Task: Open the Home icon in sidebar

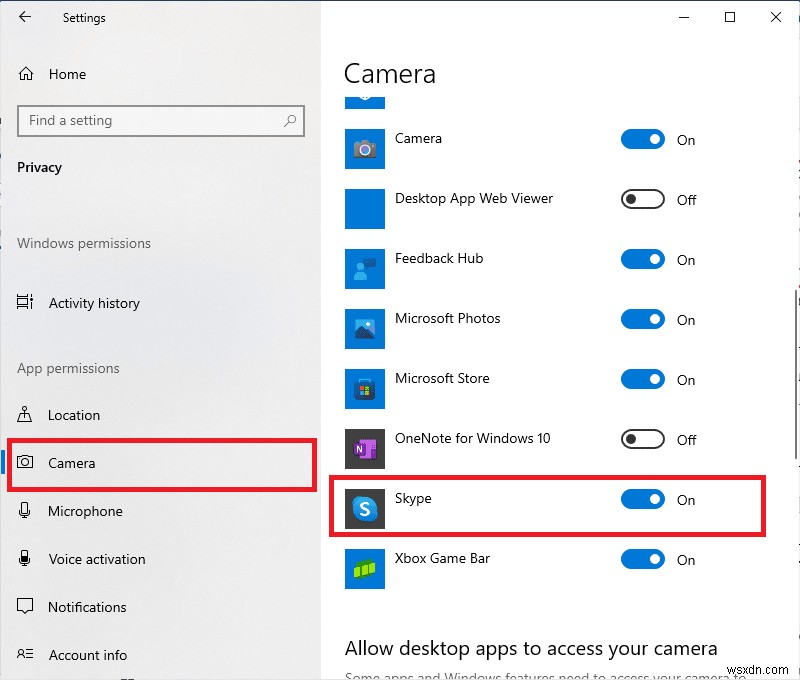Action: click(x=26, y=74)
